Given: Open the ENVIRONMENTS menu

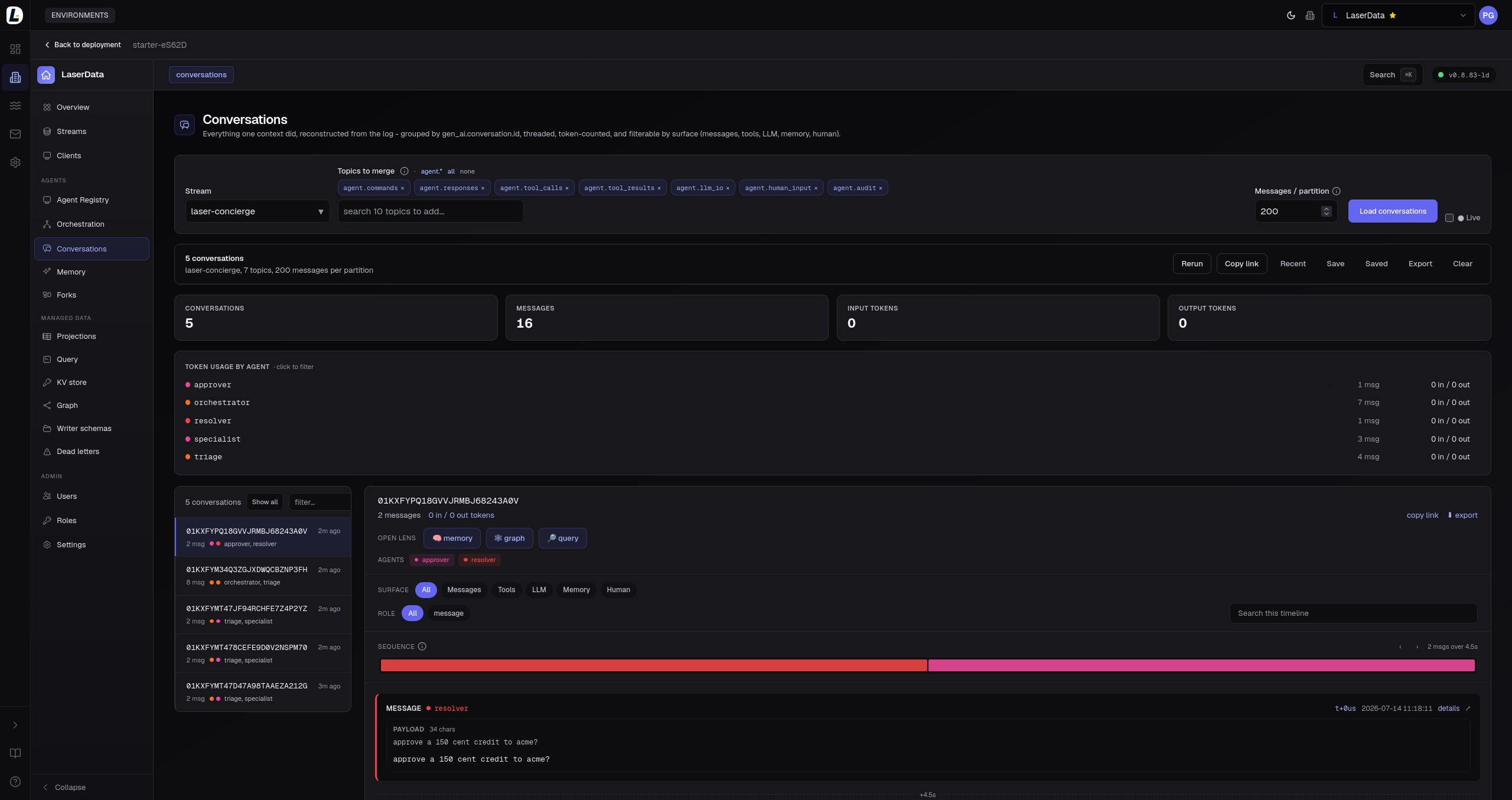Looking at the screenshot, I should pos(80,15).
